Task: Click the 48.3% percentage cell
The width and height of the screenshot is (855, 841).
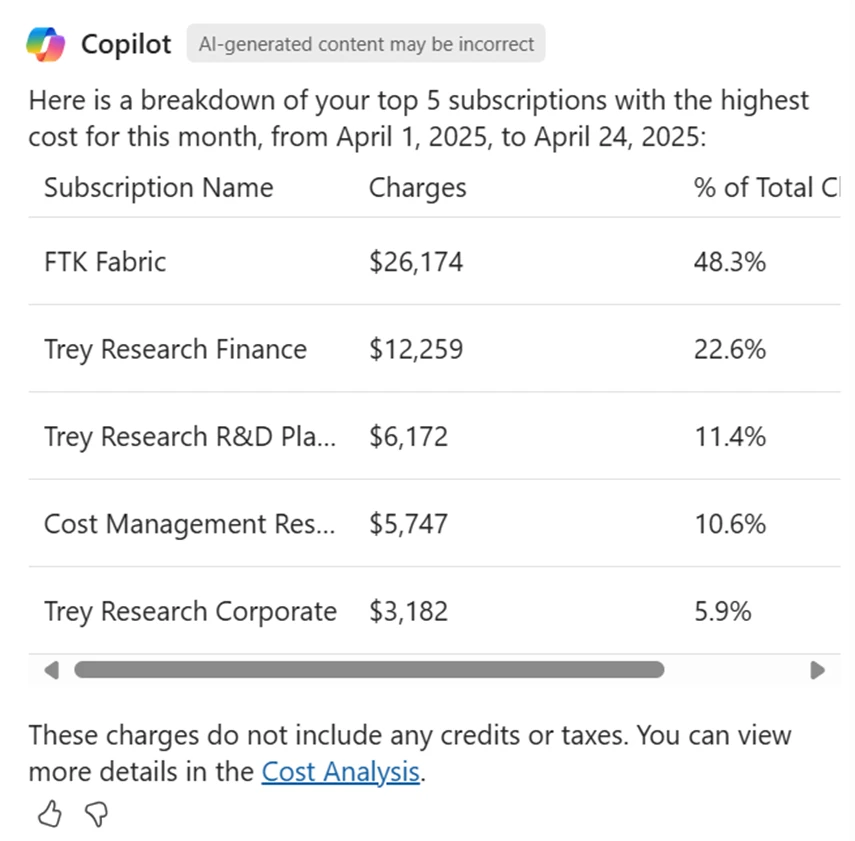Action: click(x=729, y=262)
